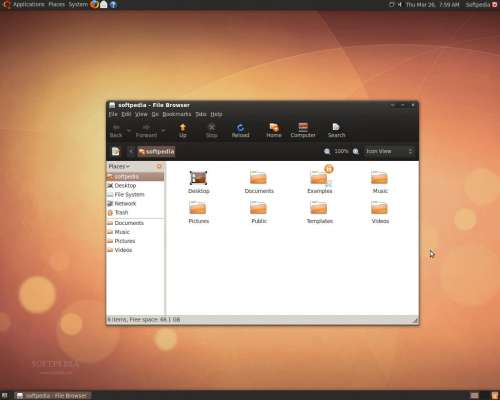
Task: Close the Places side pane
Action: [159, 166]
